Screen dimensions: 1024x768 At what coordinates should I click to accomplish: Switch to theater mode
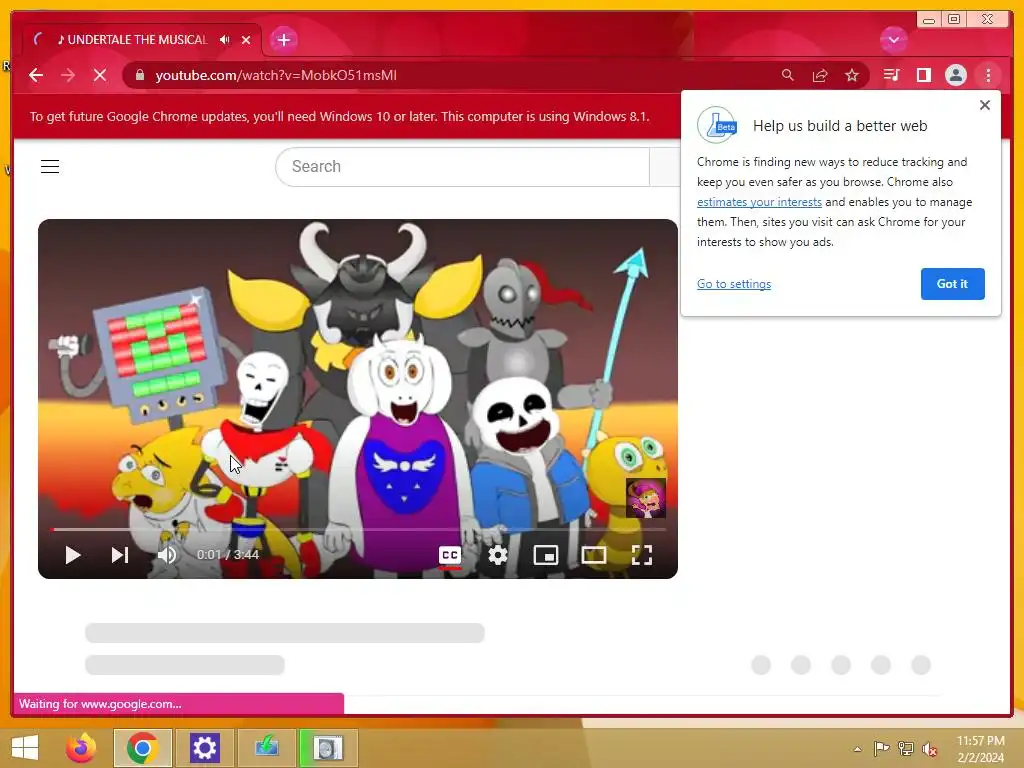click(x=594, y=555)
